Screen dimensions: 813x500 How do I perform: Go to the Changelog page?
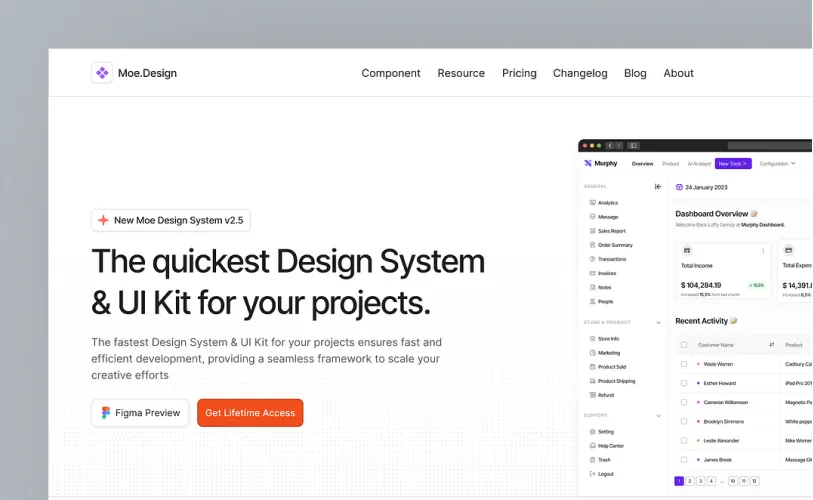tap(580, 73)
